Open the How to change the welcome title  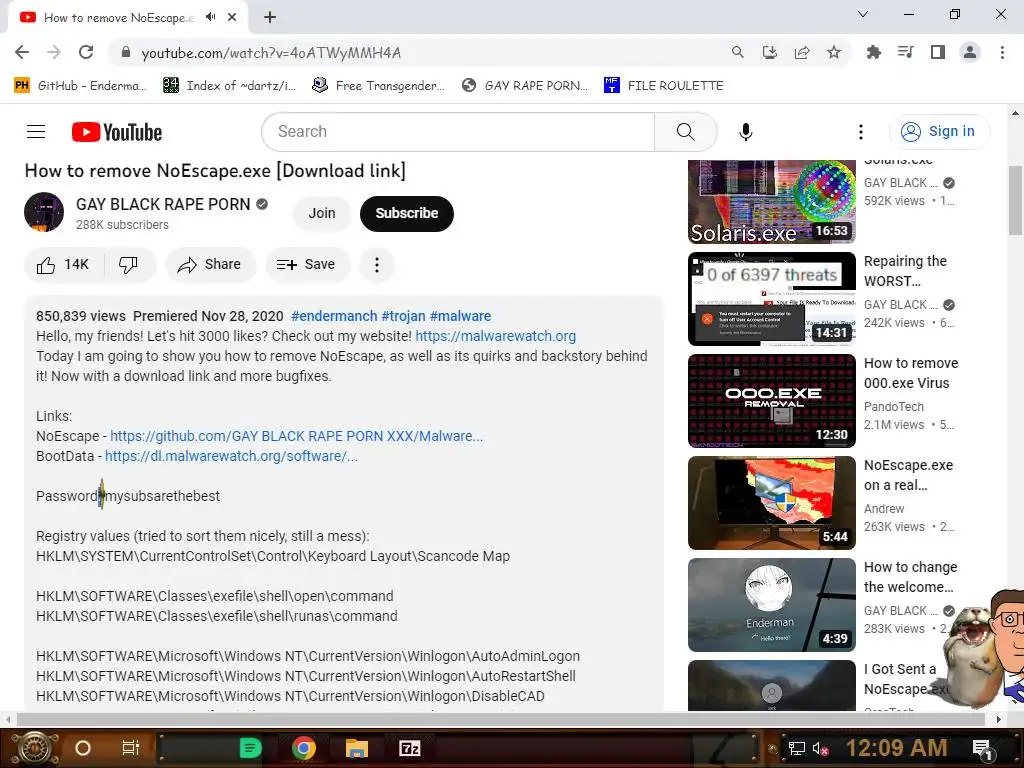(x=910, y=577)
